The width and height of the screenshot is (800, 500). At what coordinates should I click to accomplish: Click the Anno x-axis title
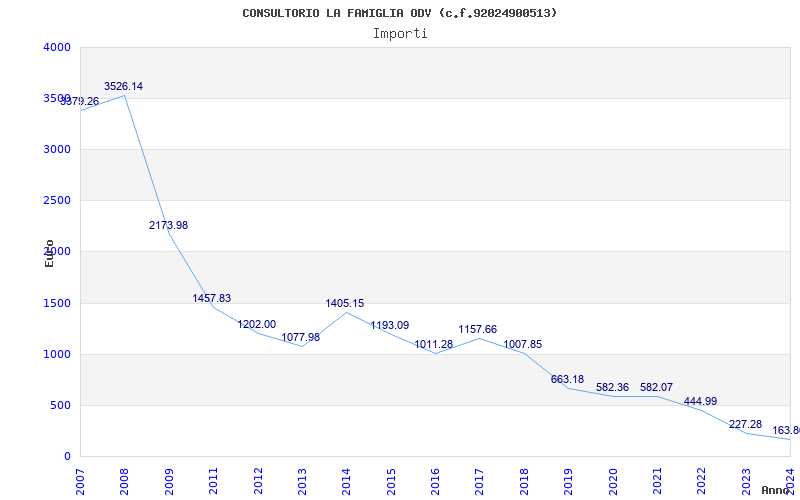[x=774, y=490]
